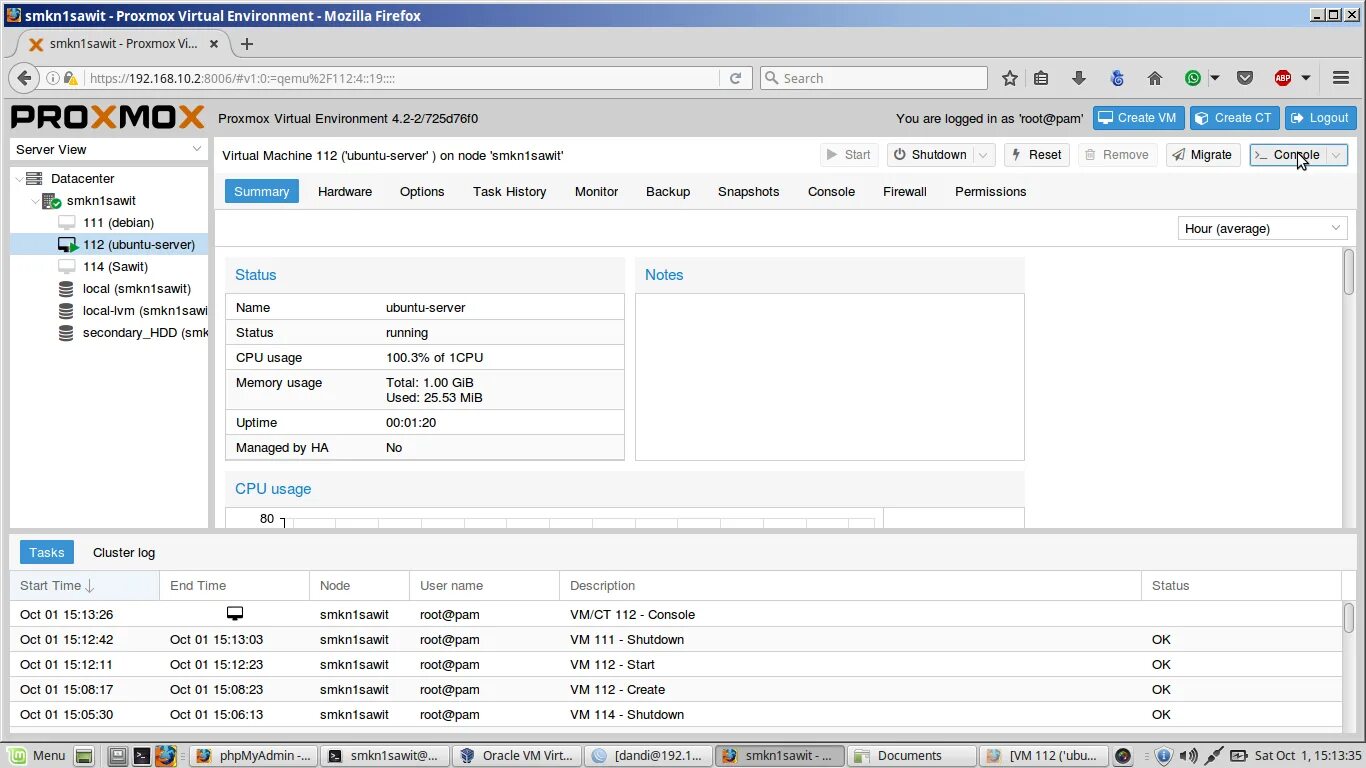Select local (smkn1sawit) storage in tree
The width and height of the screenshot is (1366, 768).
[x=136, y=289]
